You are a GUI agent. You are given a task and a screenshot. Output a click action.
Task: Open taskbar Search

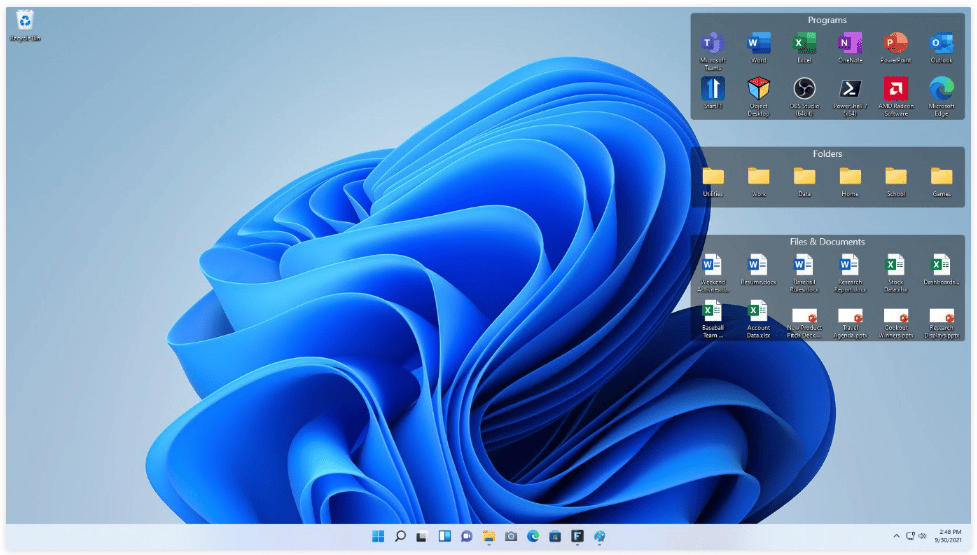[x=400, y=536]
